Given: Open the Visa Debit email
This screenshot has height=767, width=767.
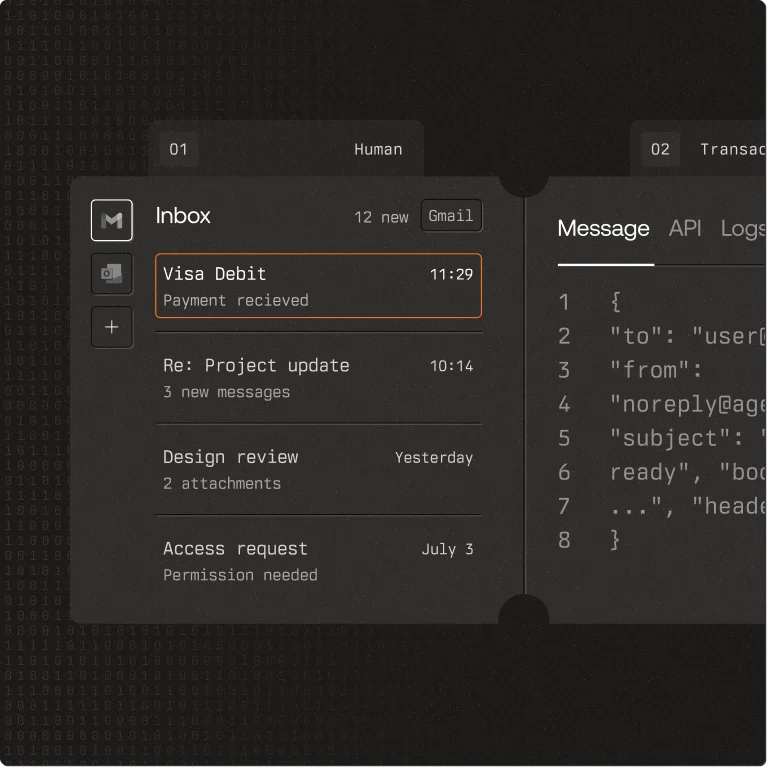Looking at the screenshot, I should pos(318,286).
